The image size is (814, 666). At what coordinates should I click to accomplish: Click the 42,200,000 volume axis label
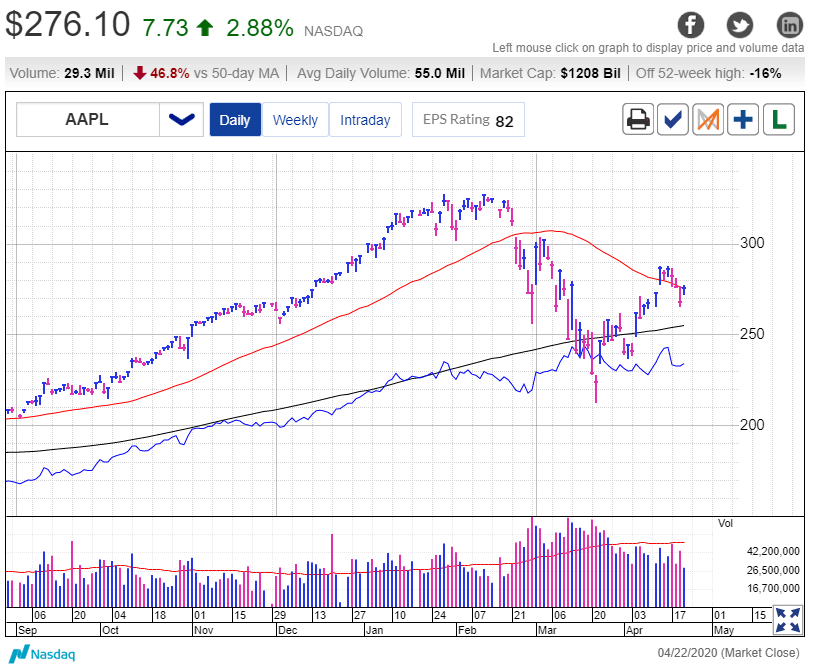[773, 551]
